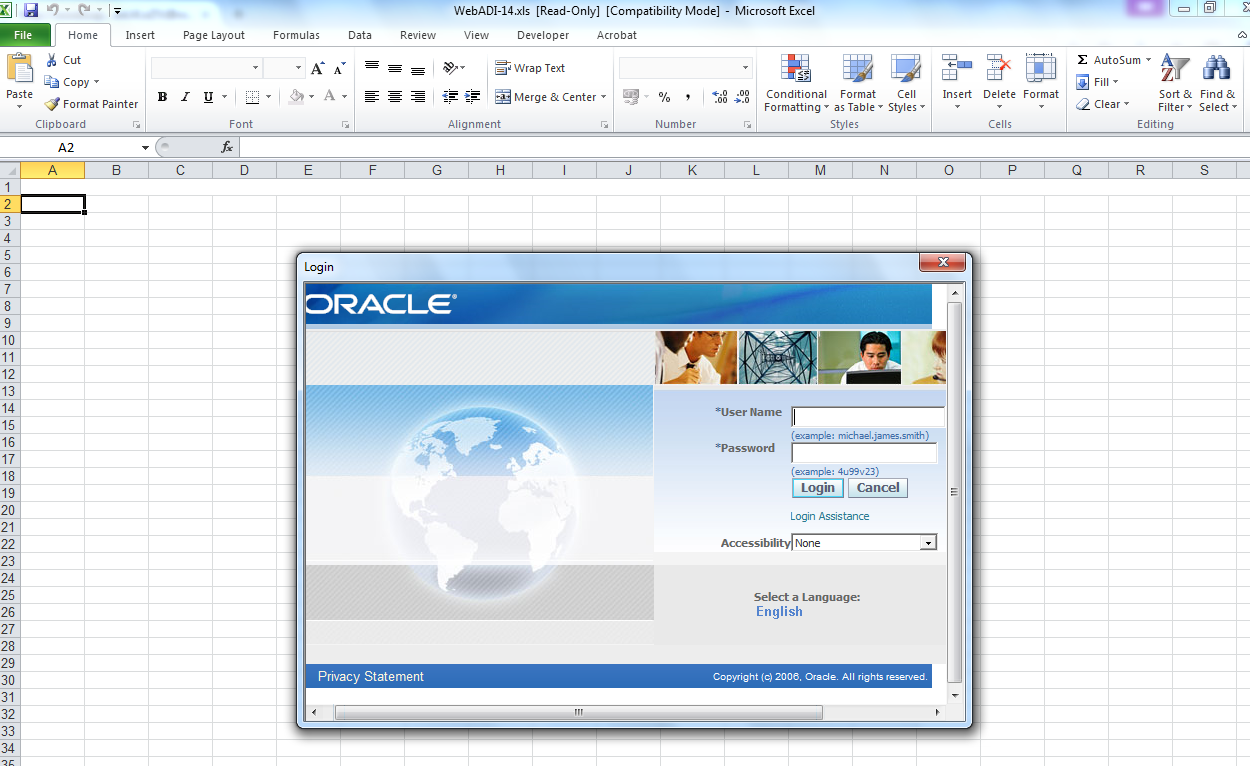Open the Merge & Center dropdown arrow
The image size is (1250, 766).
click(x=605, y=97)
